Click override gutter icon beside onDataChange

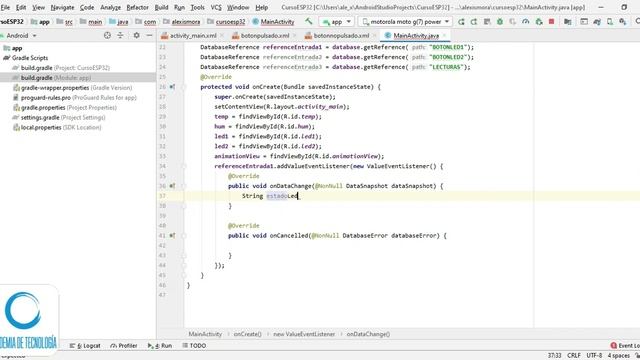(x=172, y=186)
